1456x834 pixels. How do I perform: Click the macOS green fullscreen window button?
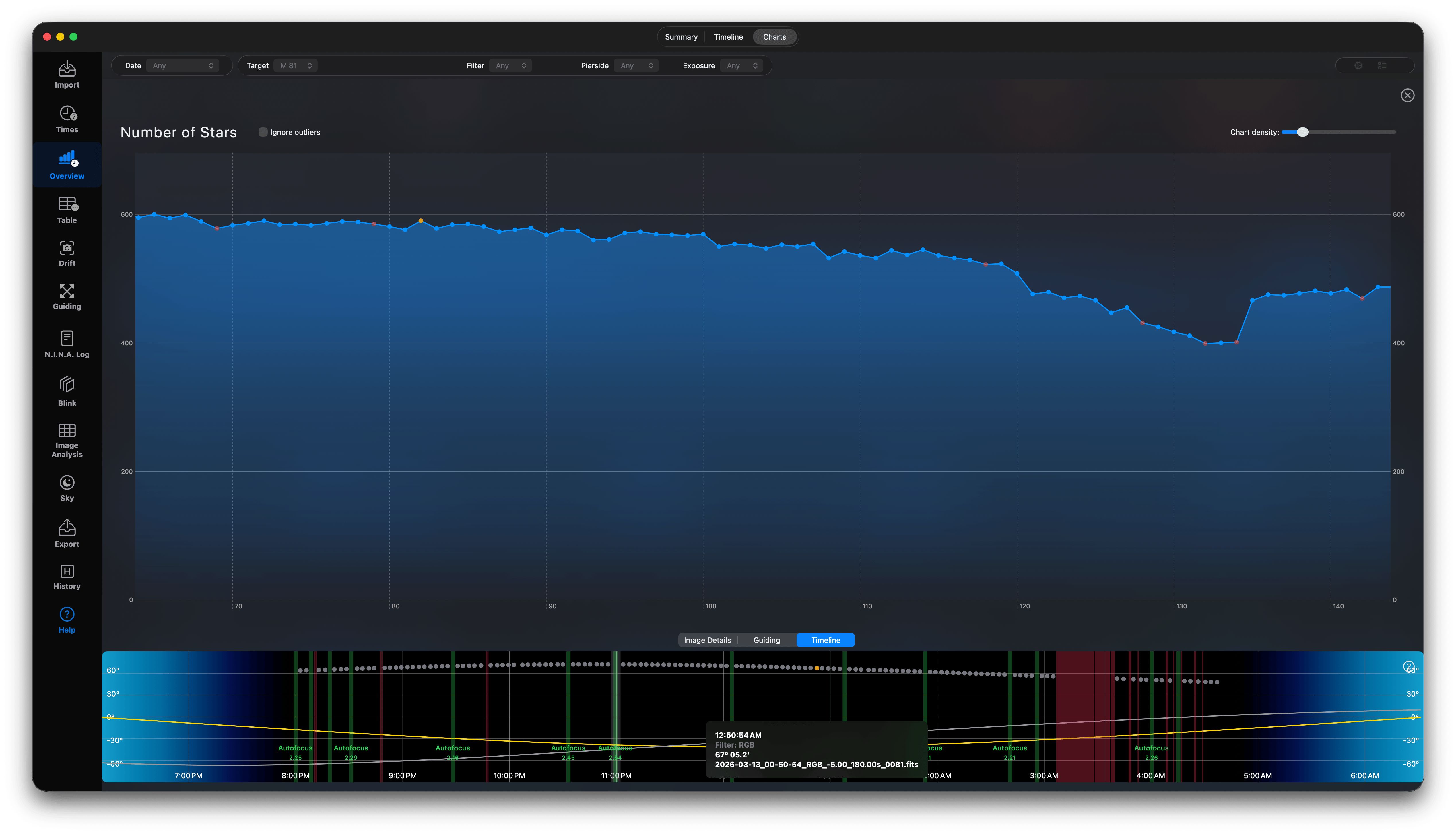[x=73, y=37]
